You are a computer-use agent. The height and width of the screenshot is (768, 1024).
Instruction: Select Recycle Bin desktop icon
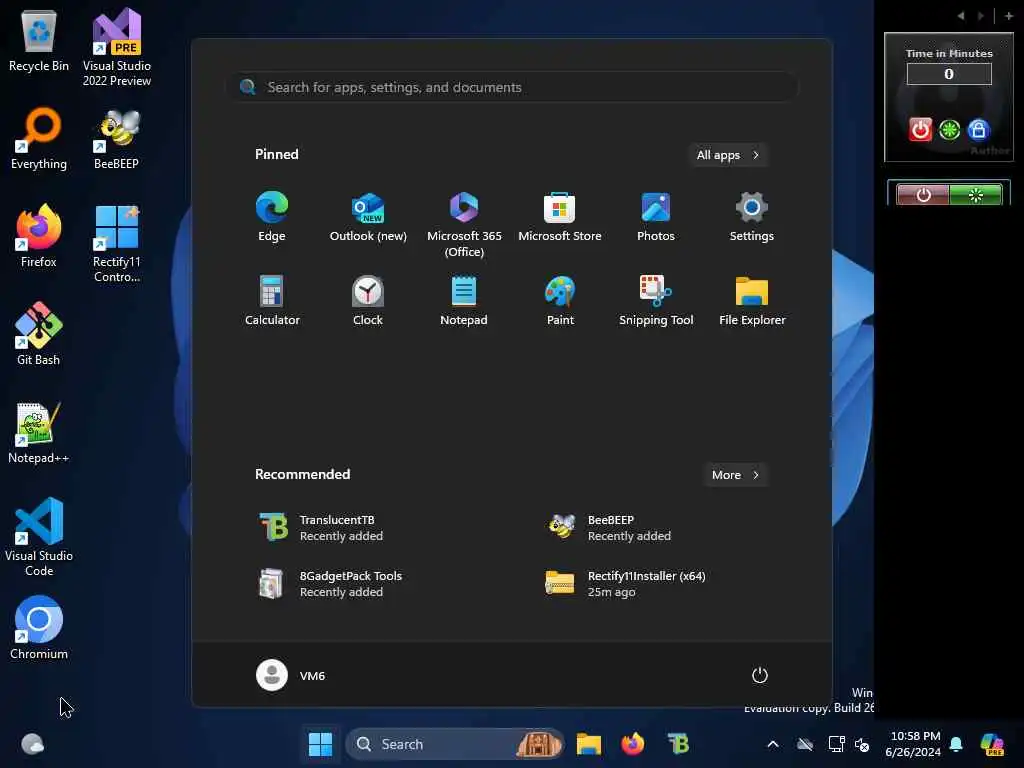[39, 40]
